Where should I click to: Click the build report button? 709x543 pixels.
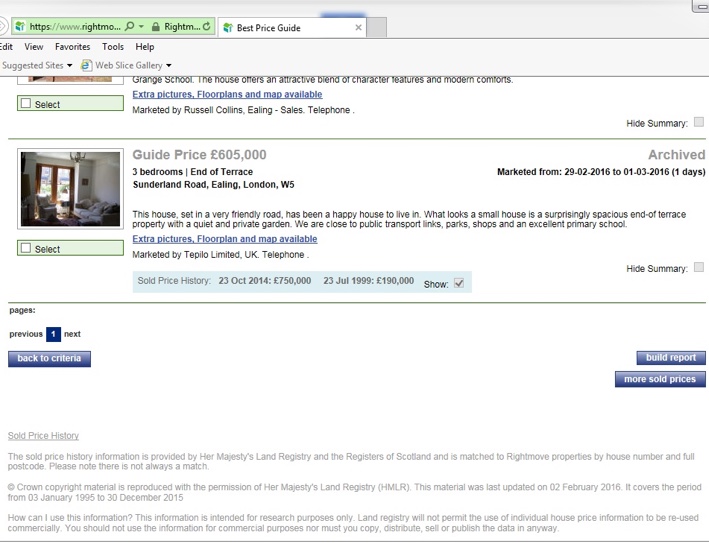click(x=671, y=358)
